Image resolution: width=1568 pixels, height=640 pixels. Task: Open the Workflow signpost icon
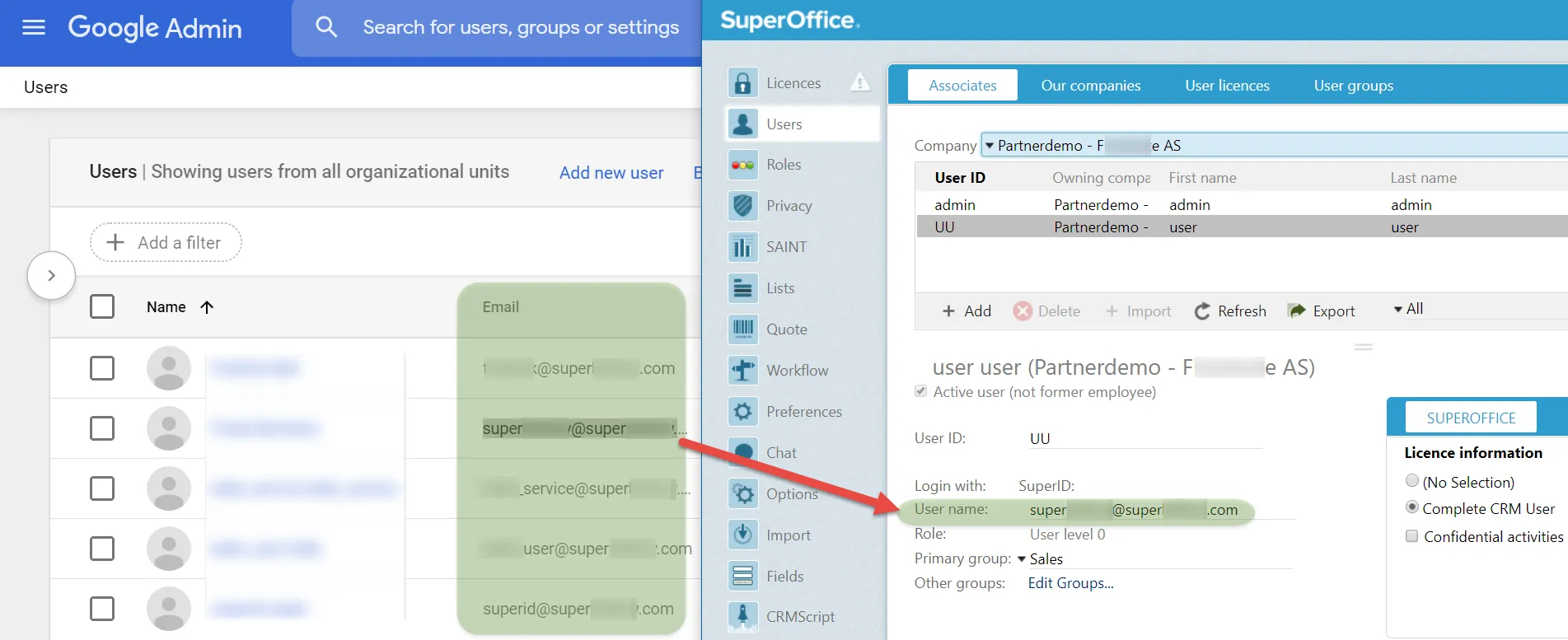[x=742, y=371]
